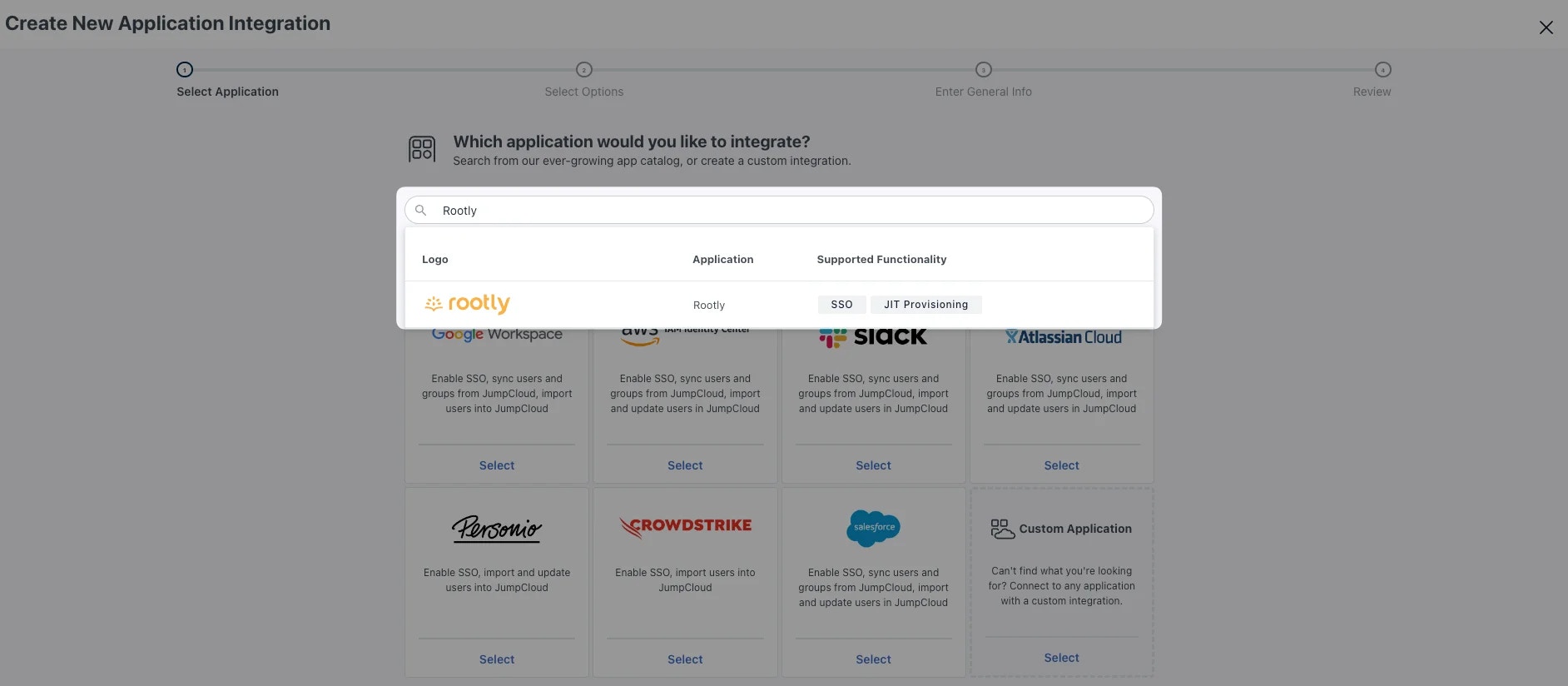Click the Supported Functionality column header

(881, 260)
